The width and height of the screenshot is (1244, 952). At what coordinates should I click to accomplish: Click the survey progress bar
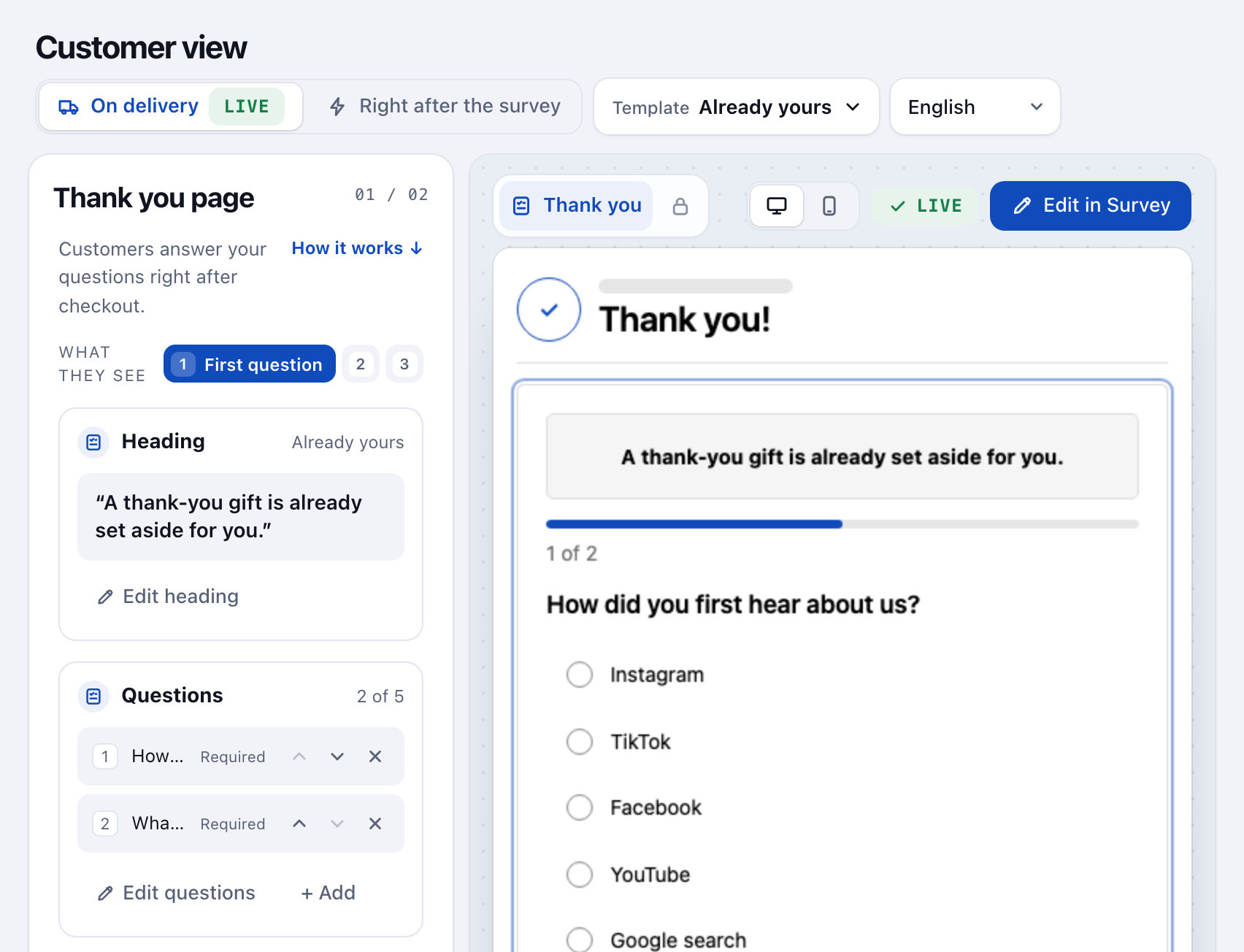point(842,524)
